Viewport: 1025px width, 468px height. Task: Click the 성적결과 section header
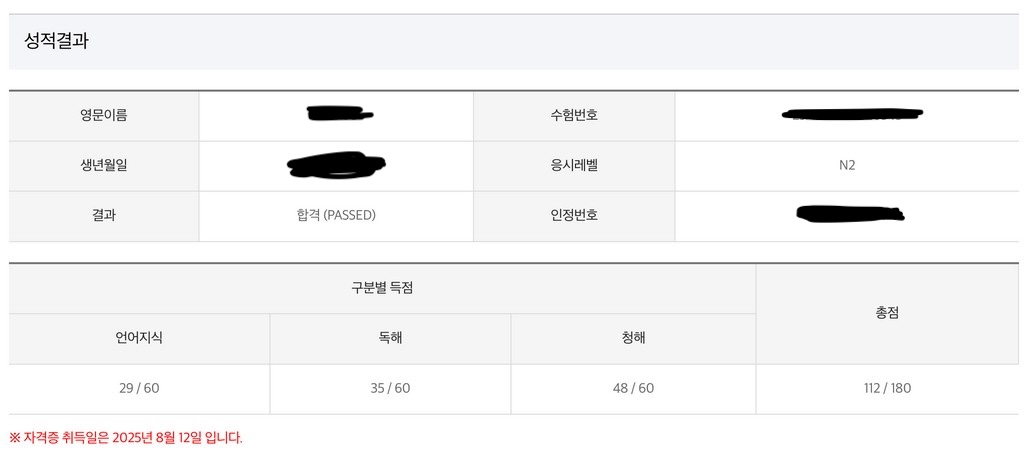(x=58, y=42)
